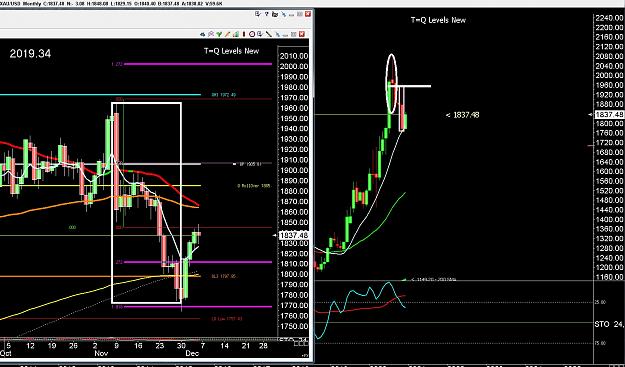Image resolution: width=625 pixels, height=367 pixels.
Task: Click the cyan R3 horizontal line
Action: [x=100, y=95]
